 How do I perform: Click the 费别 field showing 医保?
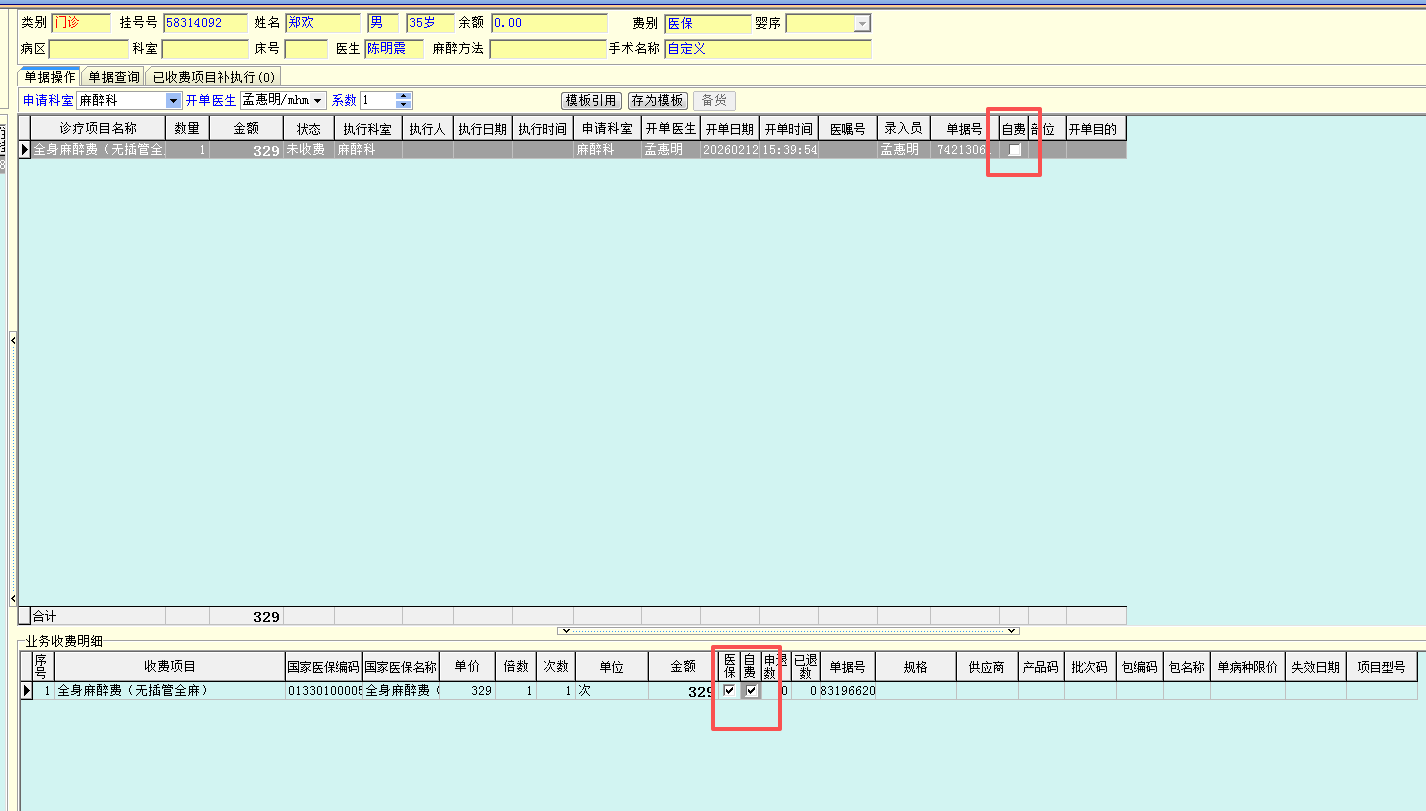708,23
